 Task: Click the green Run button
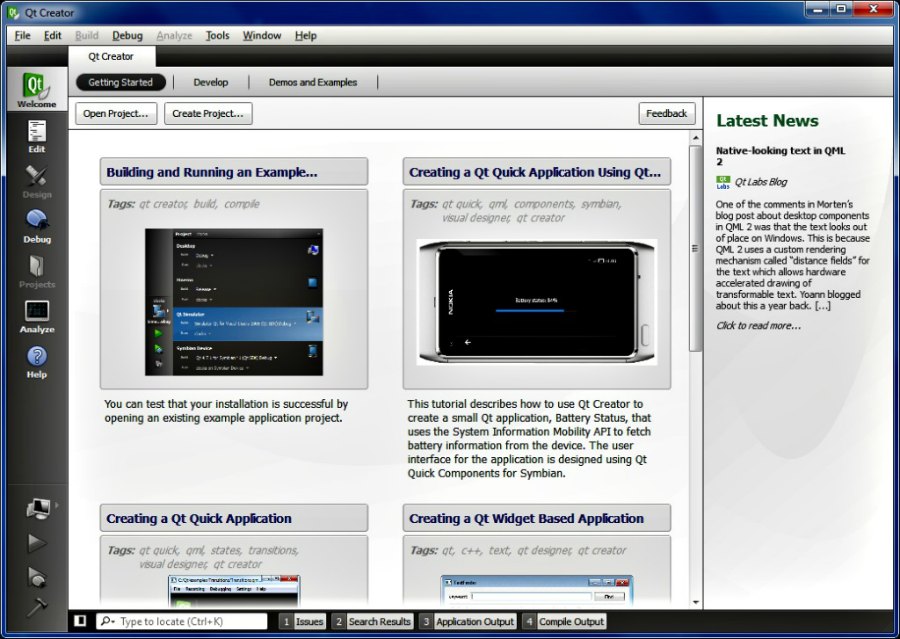pyautogui.click(x=37, y=542)
